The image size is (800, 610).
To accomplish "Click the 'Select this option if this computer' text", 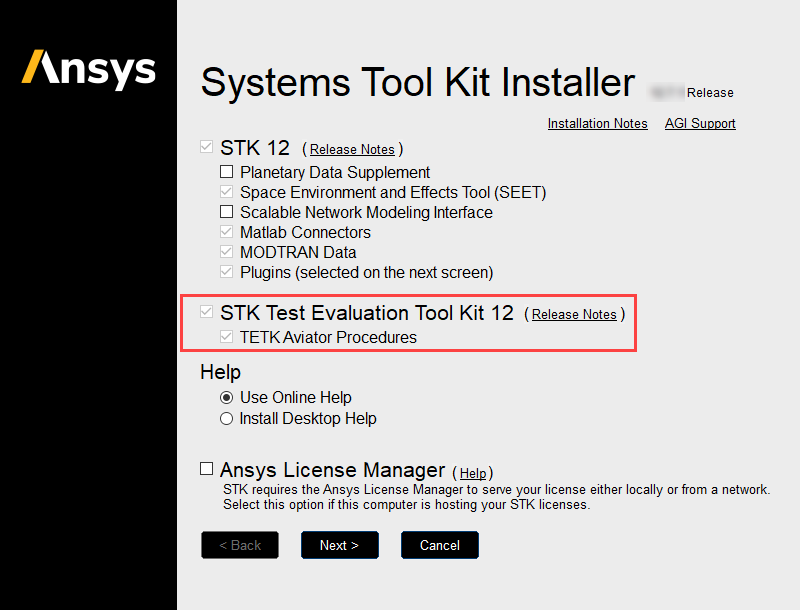I will click(406, 504).
